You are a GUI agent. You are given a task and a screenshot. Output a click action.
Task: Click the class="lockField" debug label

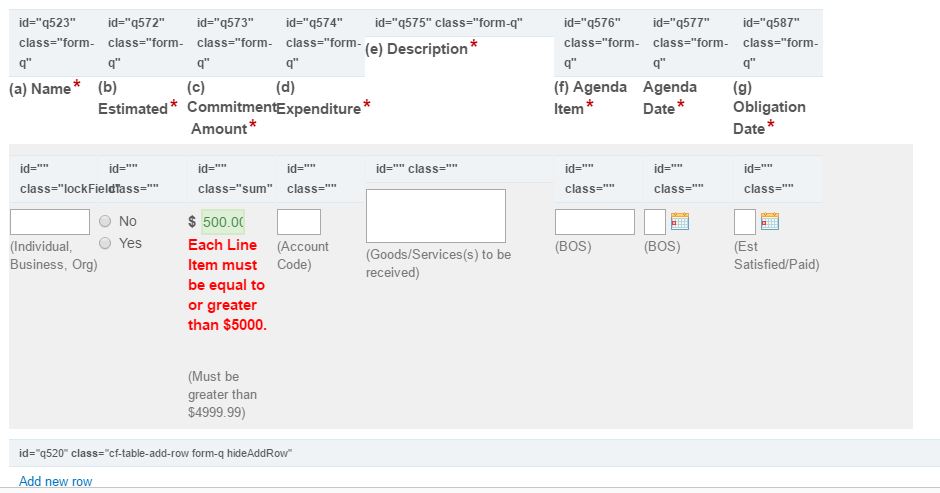coord(68,179)
